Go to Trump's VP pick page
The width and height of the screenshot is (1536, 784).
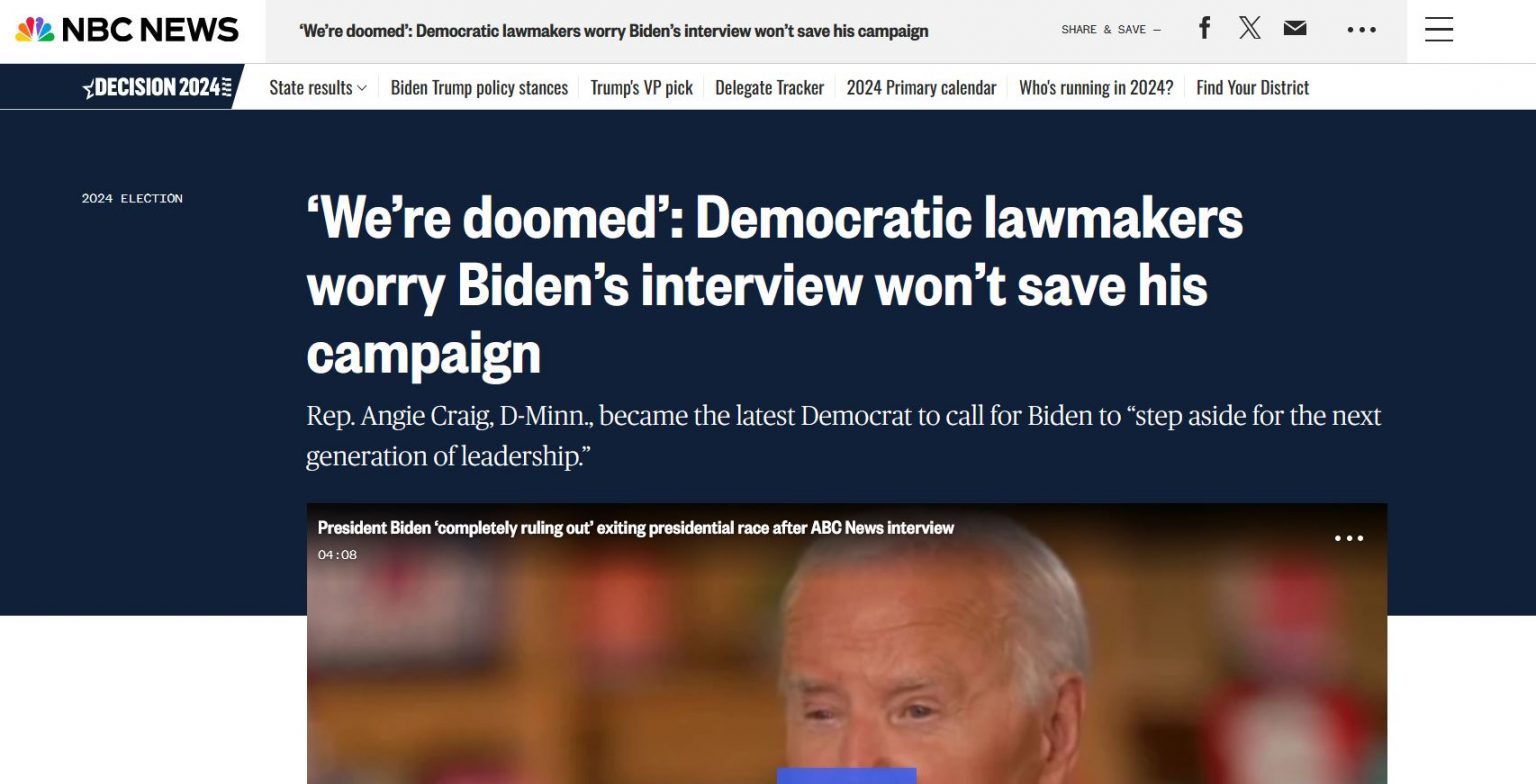tap(641, 88)
